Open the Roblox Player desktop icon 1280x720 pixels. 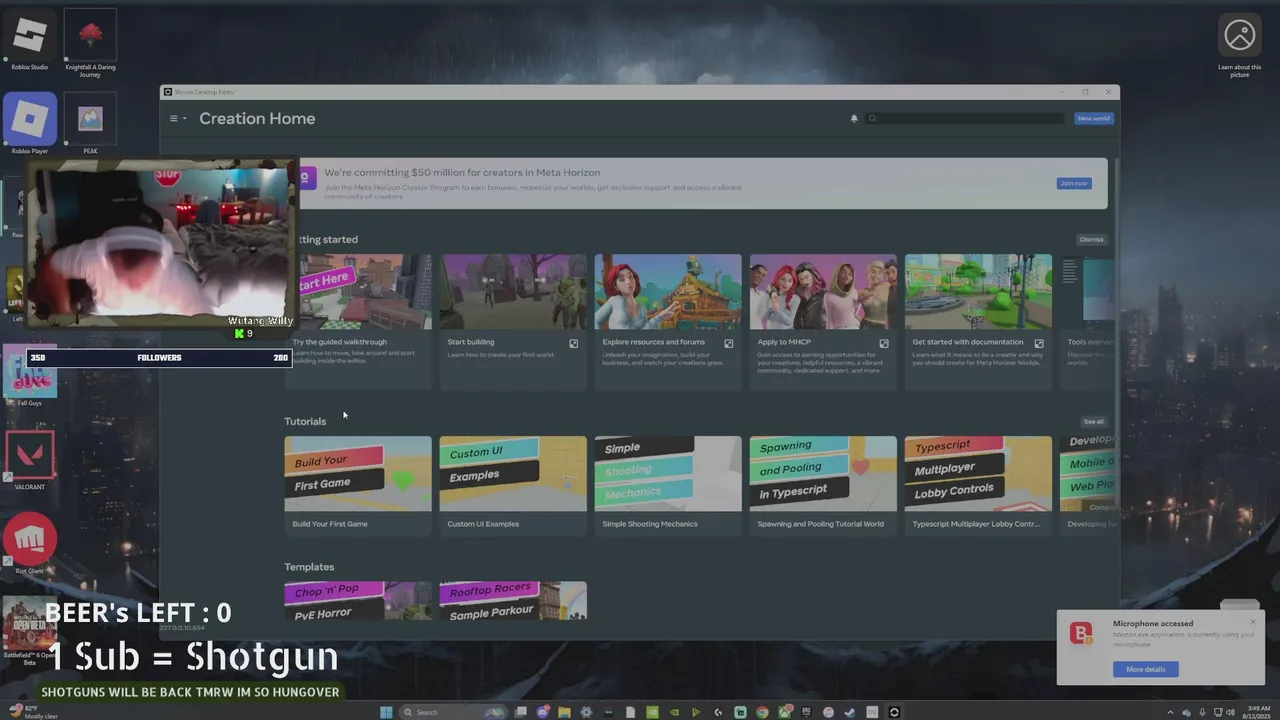click(30, 123)
